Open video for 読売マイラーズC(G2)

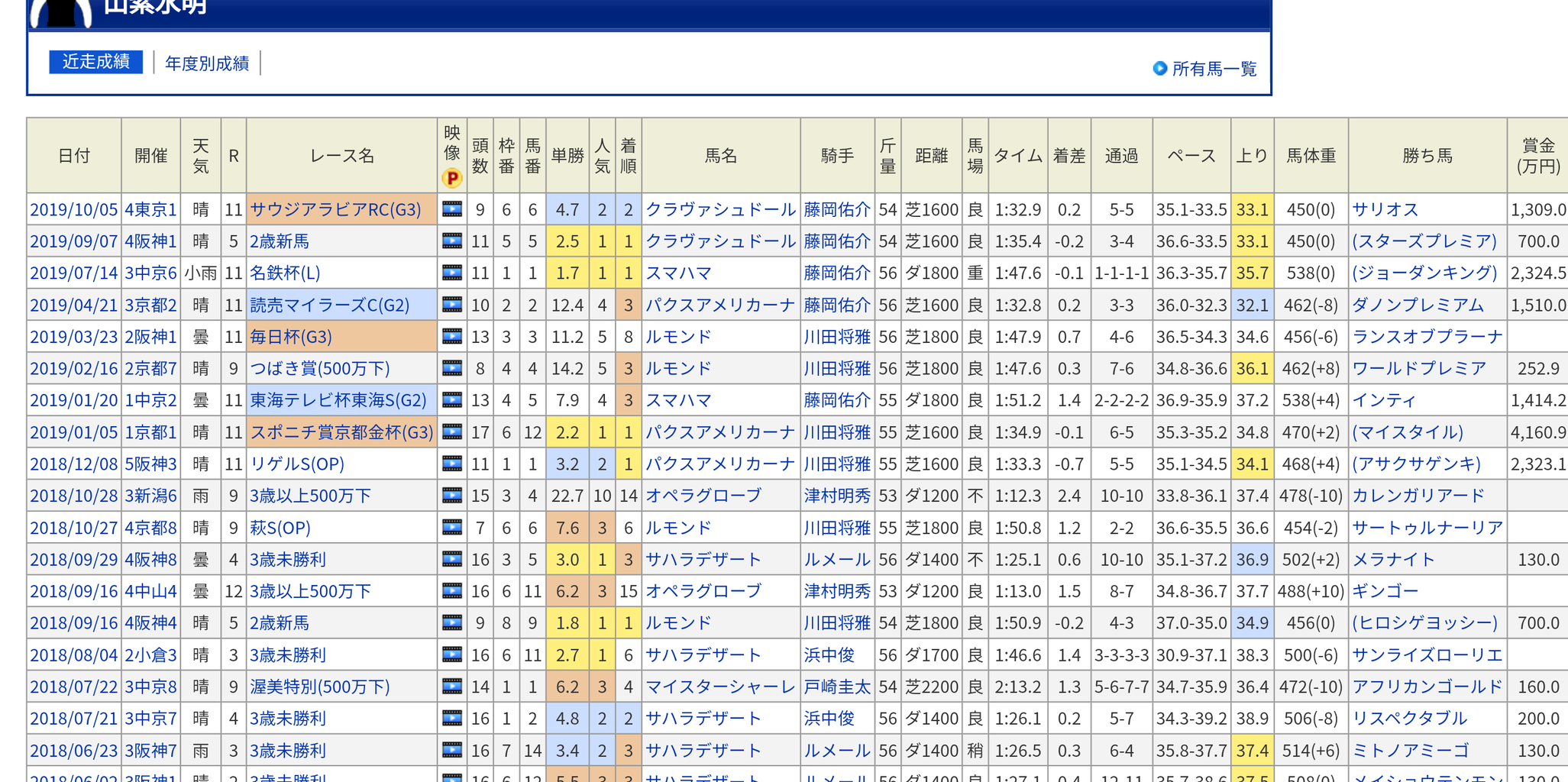[x=451, y=305]
